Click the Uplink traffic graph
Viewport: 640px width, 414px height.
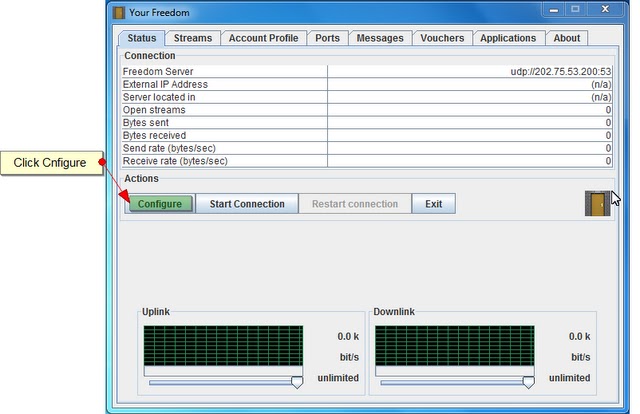coord(223,345)
